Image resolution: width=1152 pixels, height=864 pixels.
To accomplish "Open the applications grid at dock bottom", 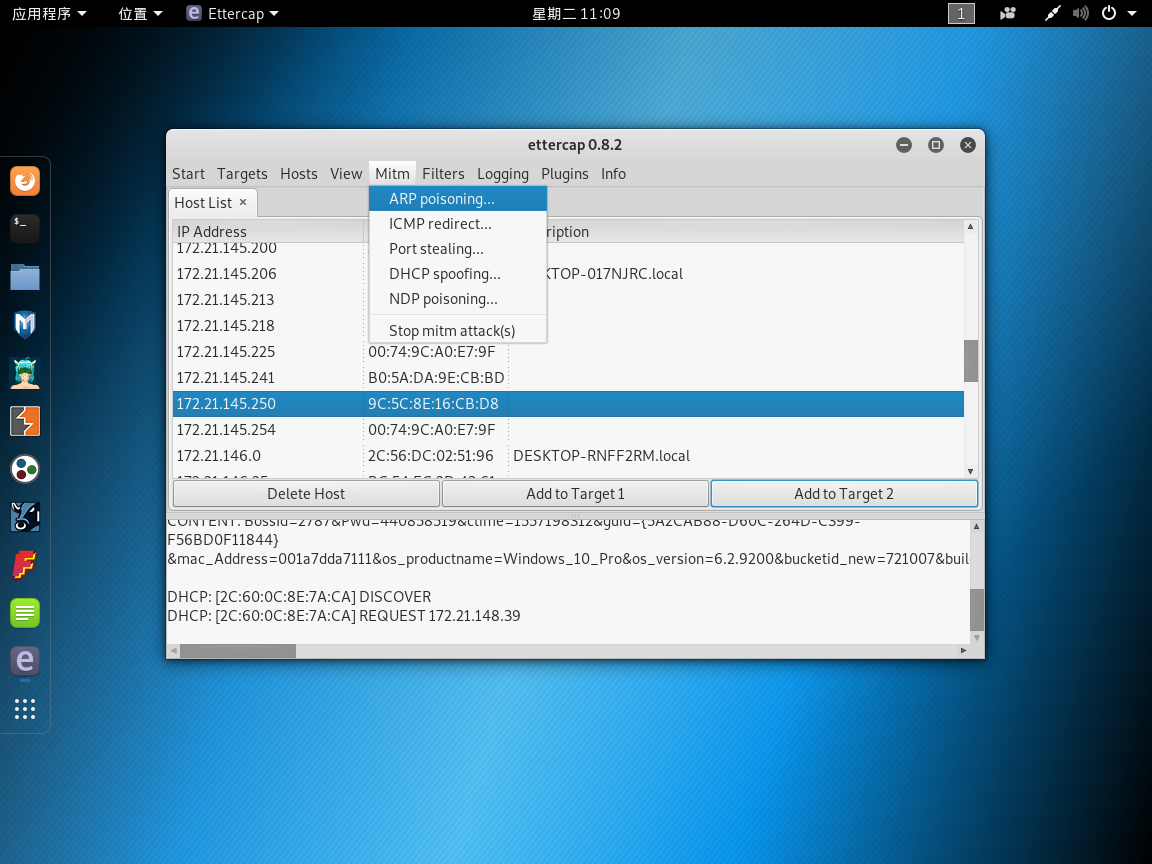I will [x=24, y=710].
